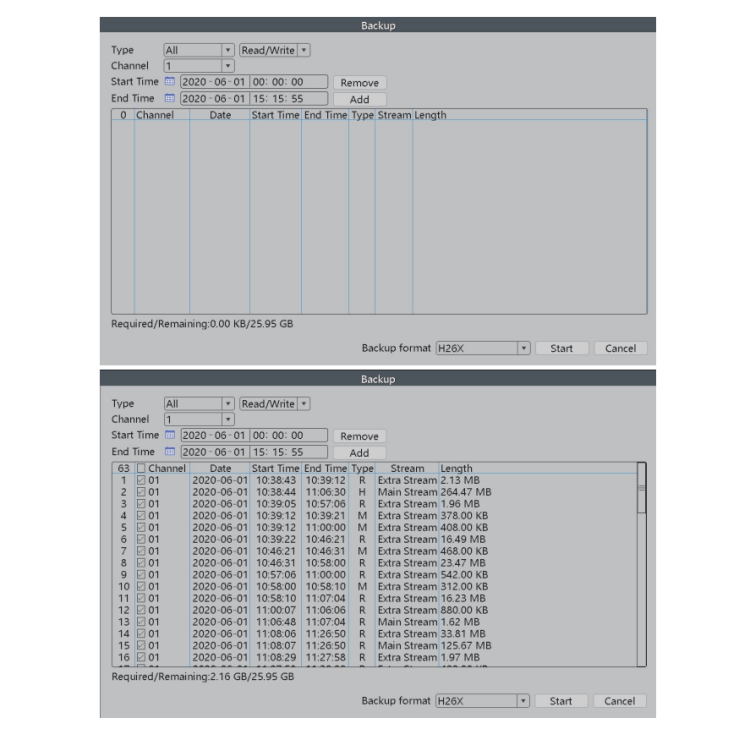This screenshot has width=750, height=740.
Task: Click End Time 15:15:55 field in 63-record dialog
Action: [289, 452]
